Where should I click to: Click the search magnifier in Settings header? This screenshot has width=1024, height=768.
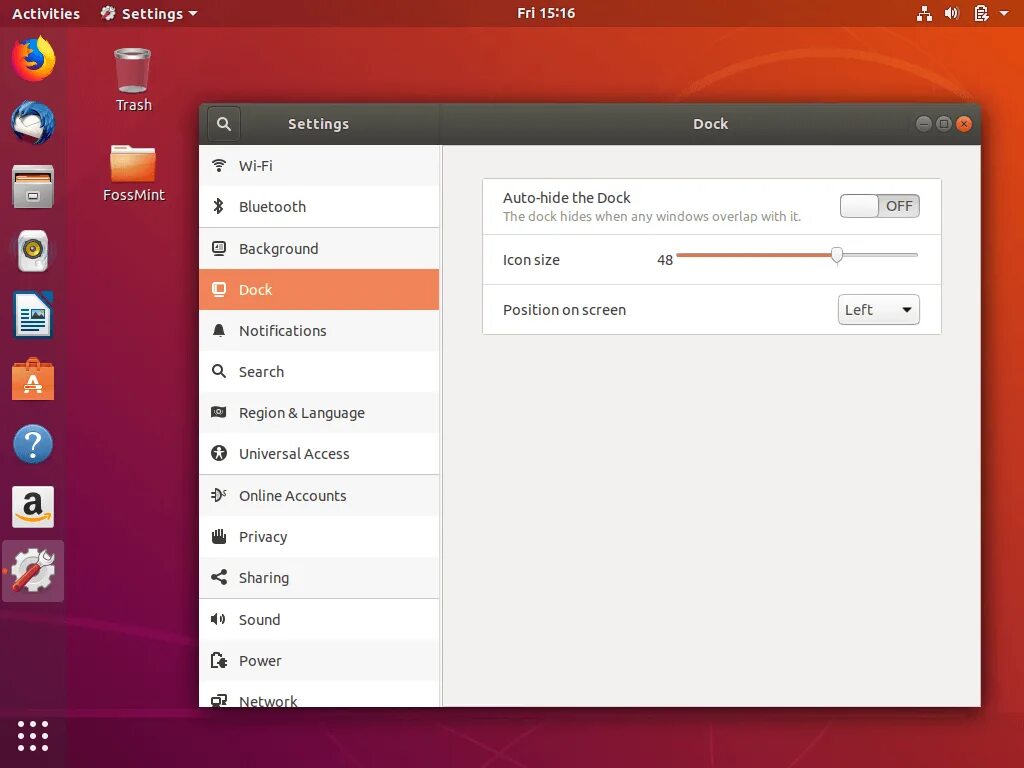224,124
